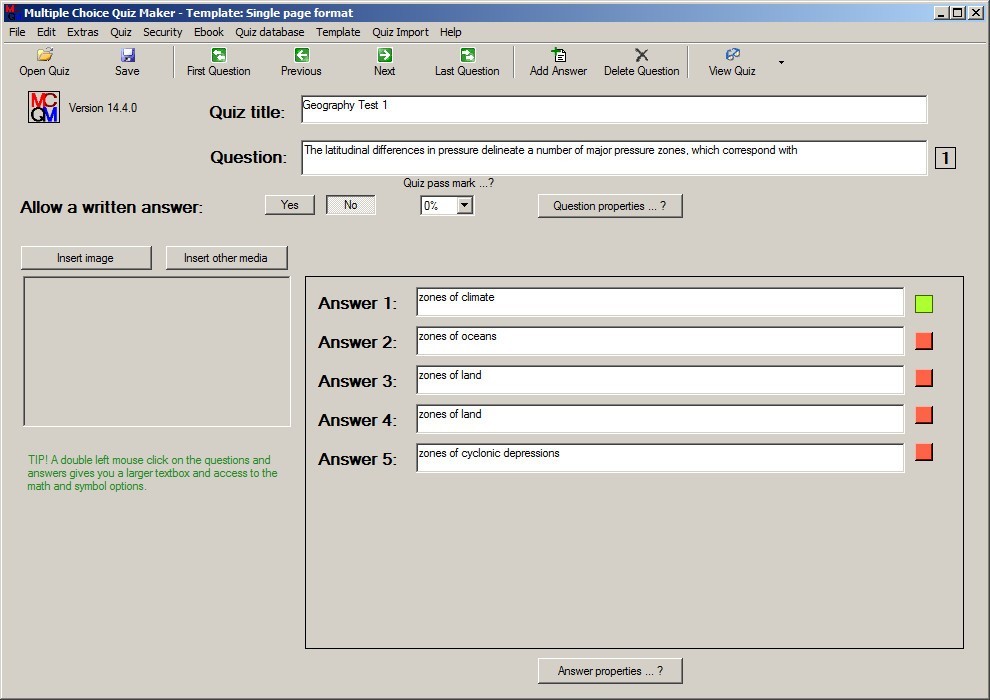Viewport: 990px width, 700px height.
Task: Go to Next question
Action: pos(385,55)
